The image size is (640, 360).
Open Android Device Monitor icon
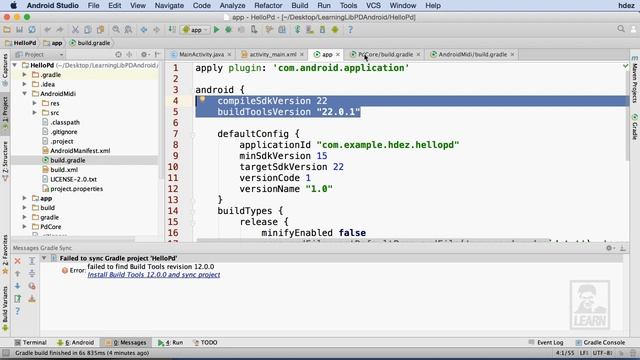(x=335, y=29)
